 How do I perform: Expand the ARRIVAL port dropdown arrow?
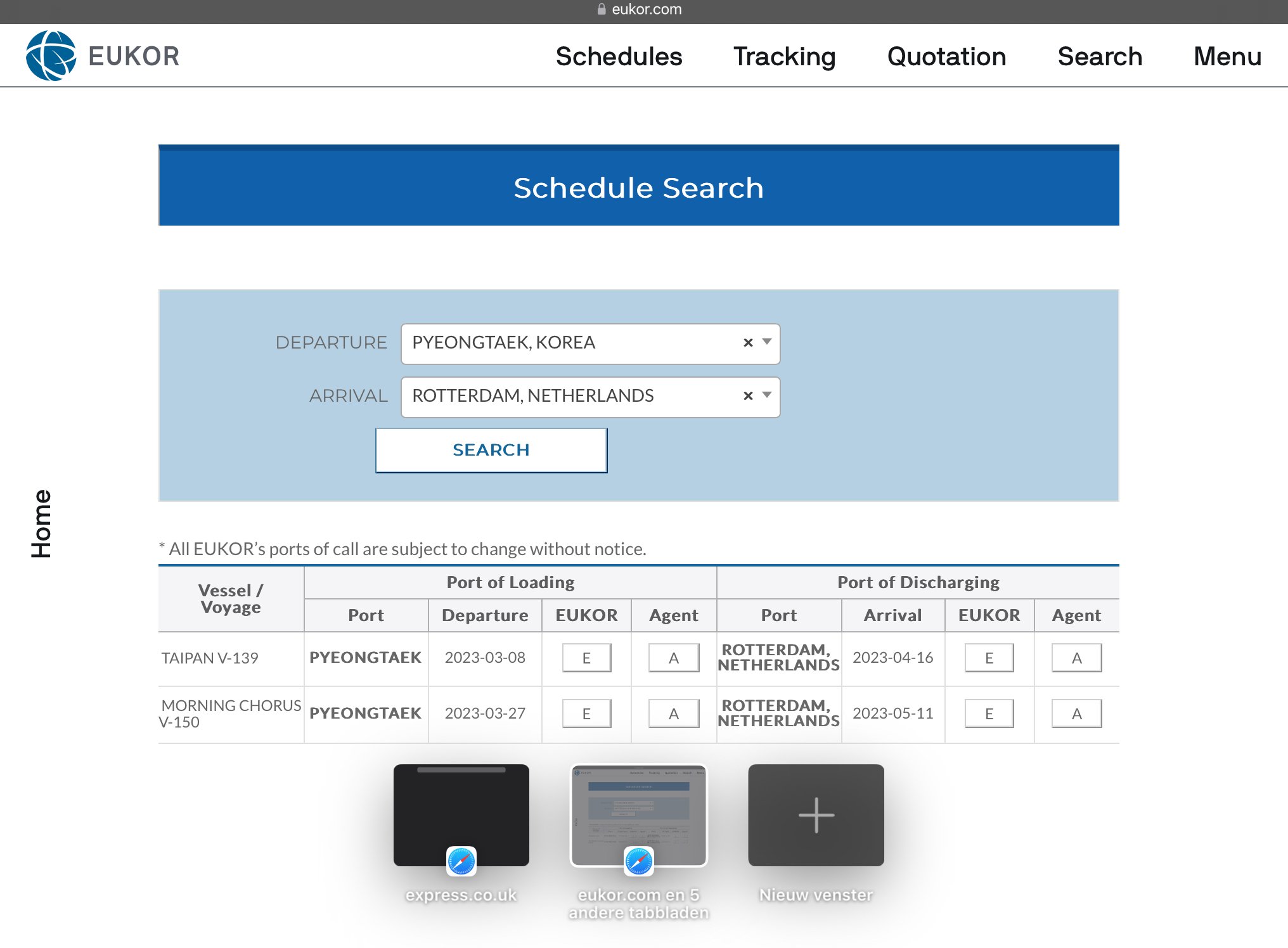[767, 395]
